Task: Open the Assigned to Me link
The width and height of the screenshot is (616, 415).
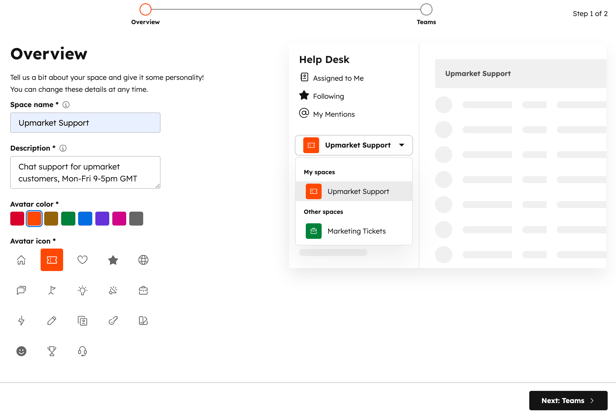Action: 338,78
